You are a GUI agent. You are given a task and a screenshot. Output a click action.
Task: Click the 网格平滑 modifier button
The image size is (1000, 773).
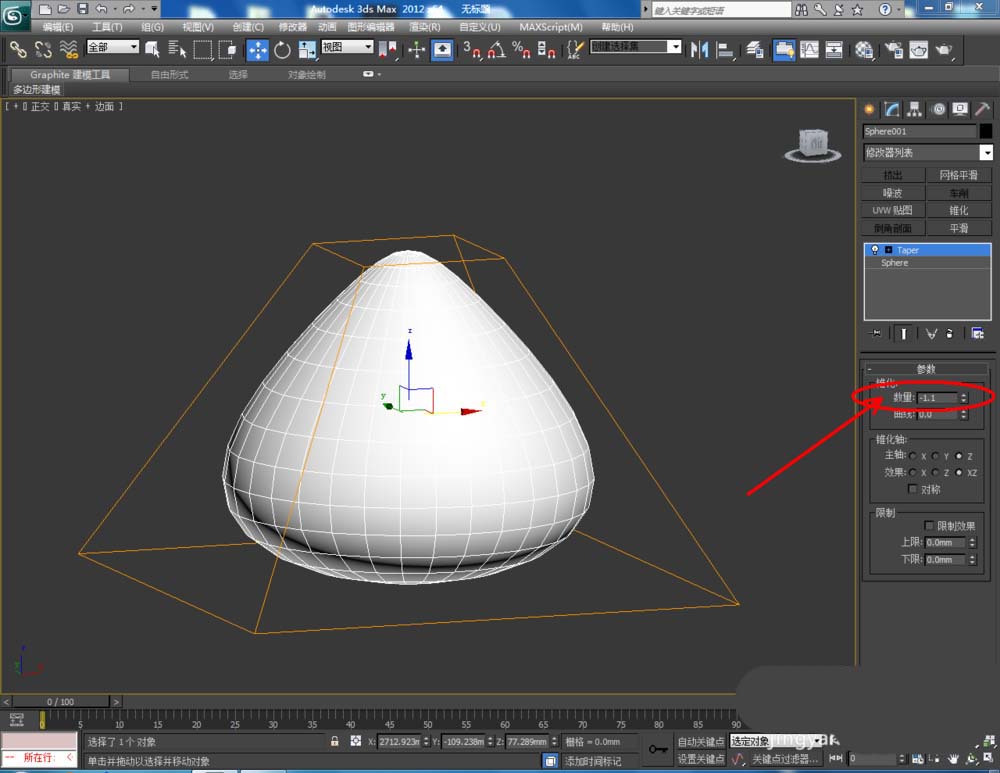pyautogui.click(x=958, y=175)
